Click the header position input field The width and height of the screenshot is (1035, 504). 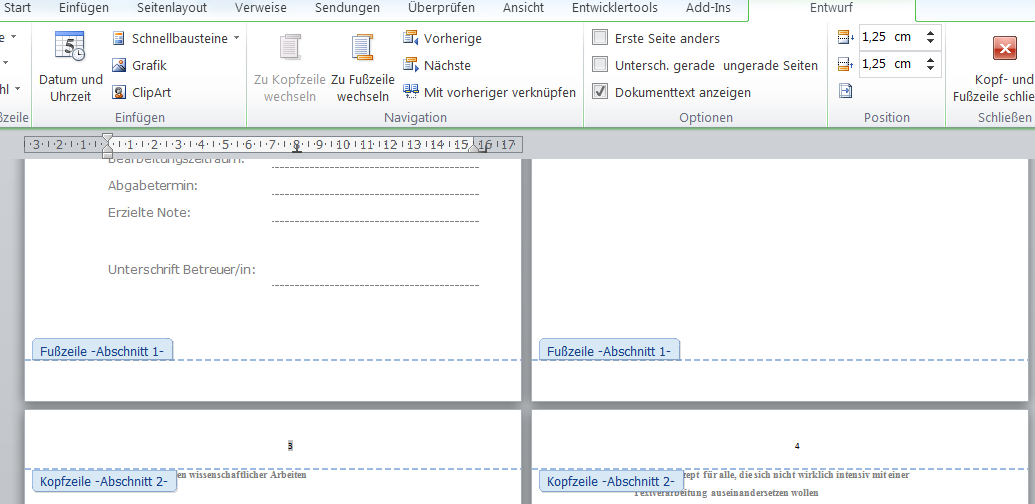891,37
